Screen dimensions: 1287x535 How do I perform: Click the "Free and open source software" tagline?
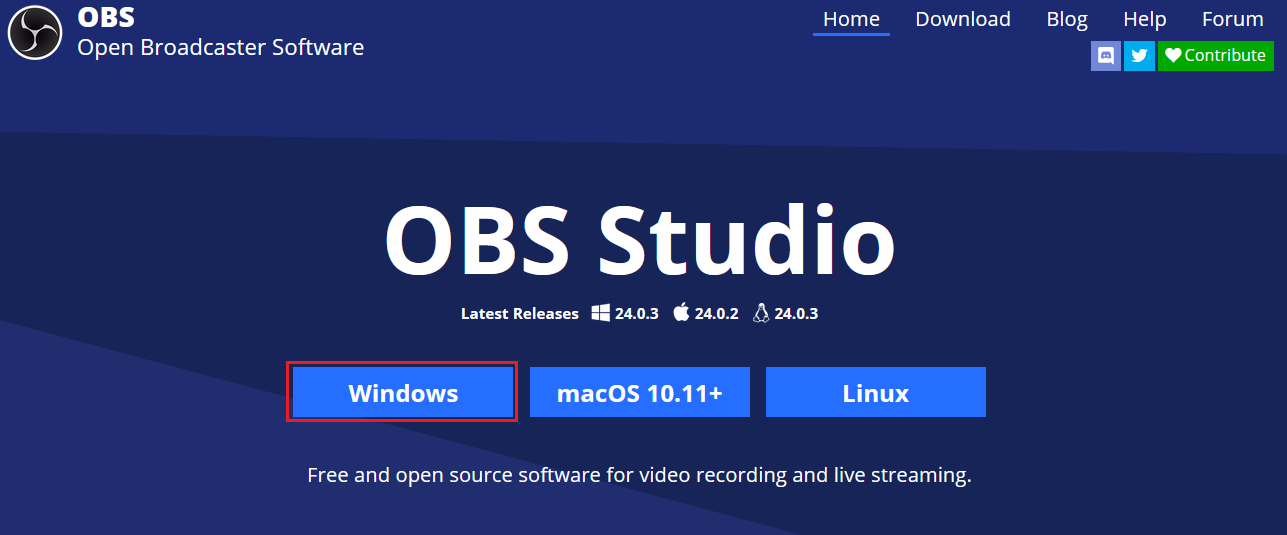pos(639,474)
